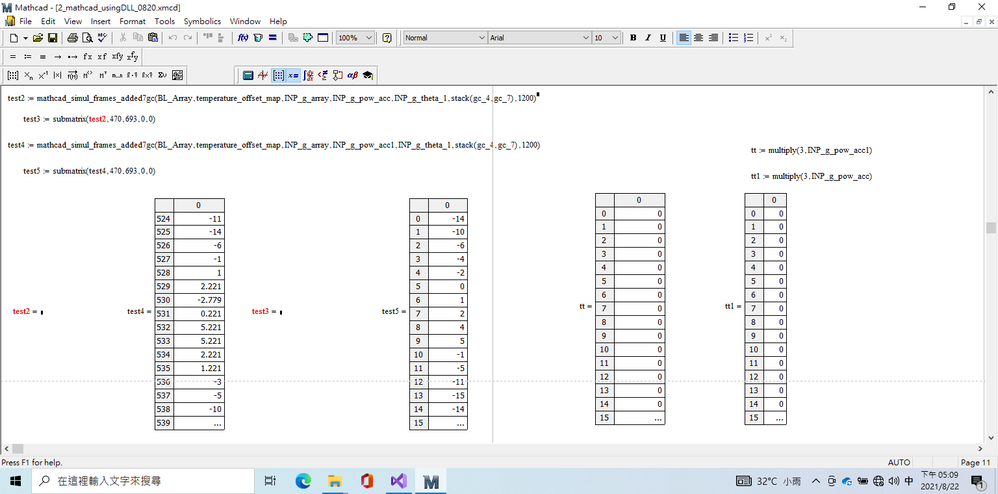
Task: Toggle Italic text formatting
Action: [x=648, y=38]
